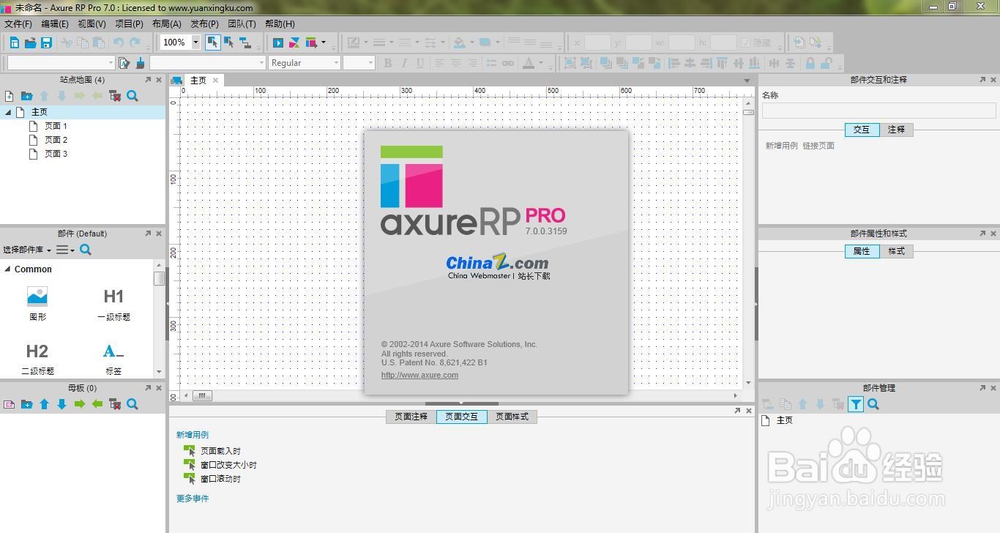Open the 项目(P) menu
Viewport: 1000px width, 533px height.
(129, 24)
